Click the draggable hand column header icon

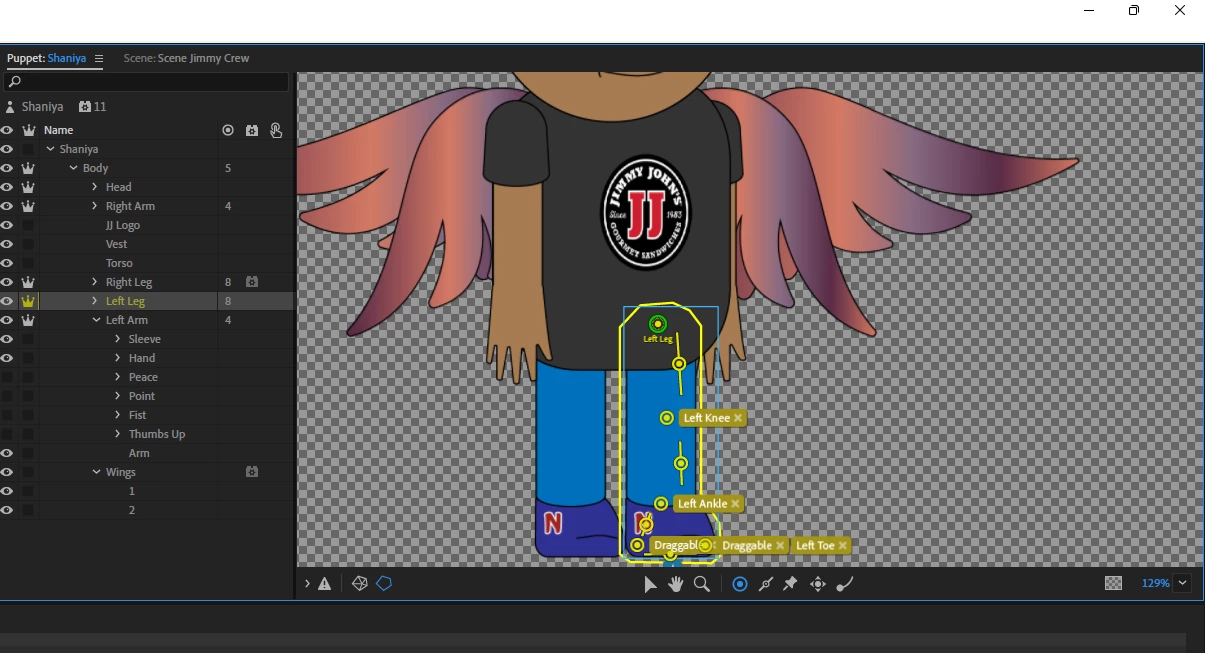pos(276,130)
